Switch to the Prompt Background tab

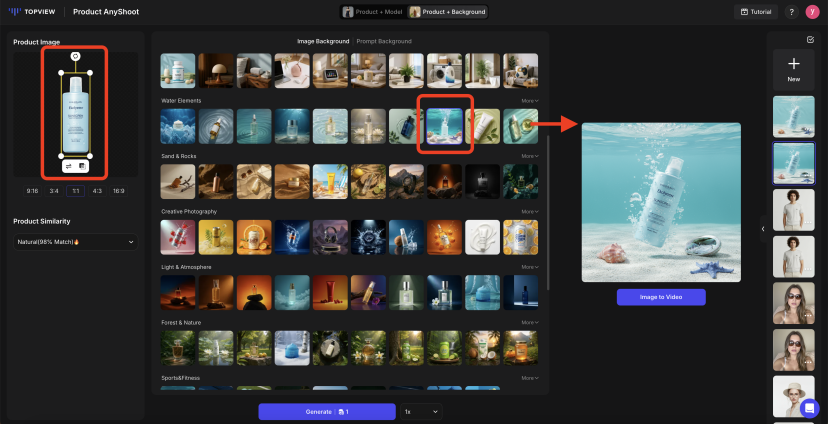coord(384,41)
